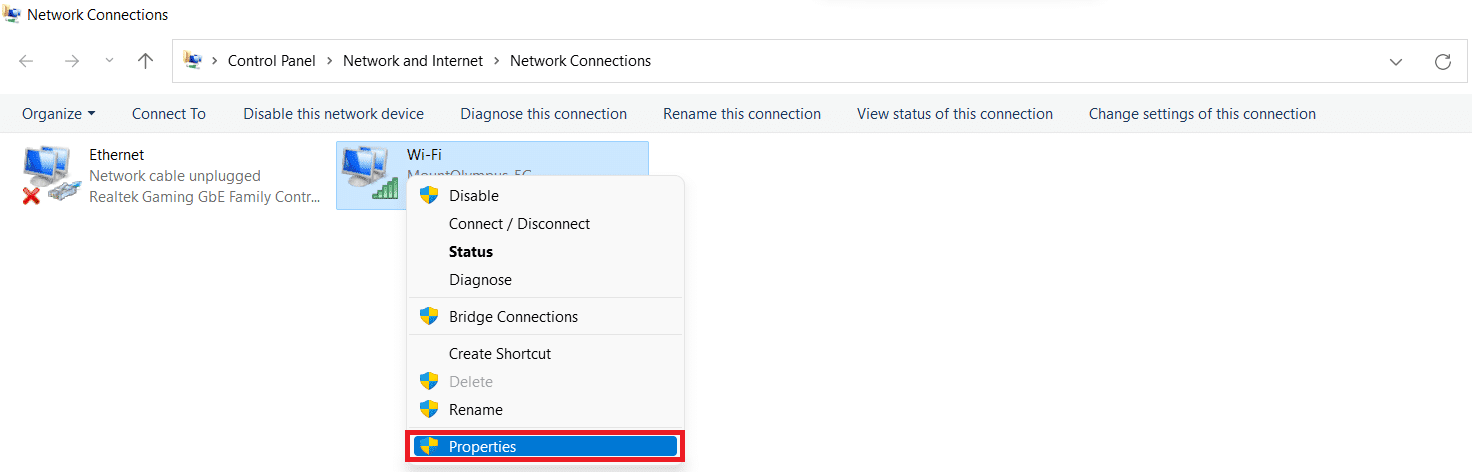Select the Wi-Fi adapter icon
Image resolution: width=1472 pixels, height=472 pixels.
pos(368,172)
